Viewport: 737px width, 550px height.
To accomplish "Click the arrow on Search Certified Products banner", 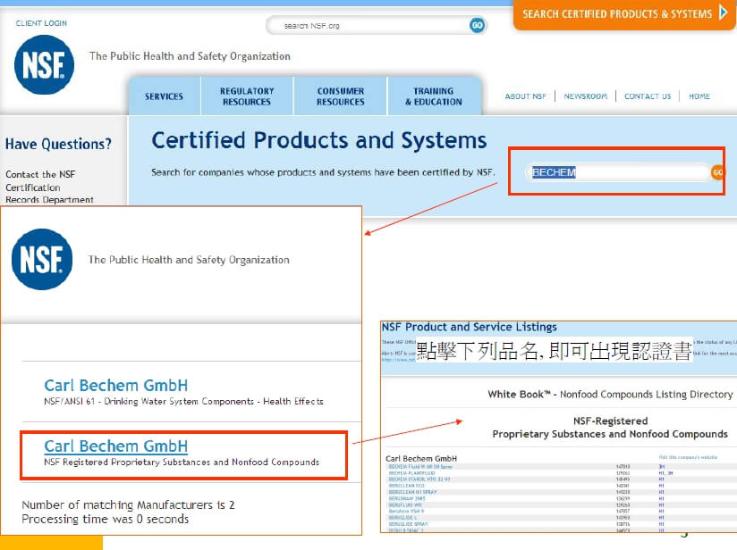I will (724, 14).
